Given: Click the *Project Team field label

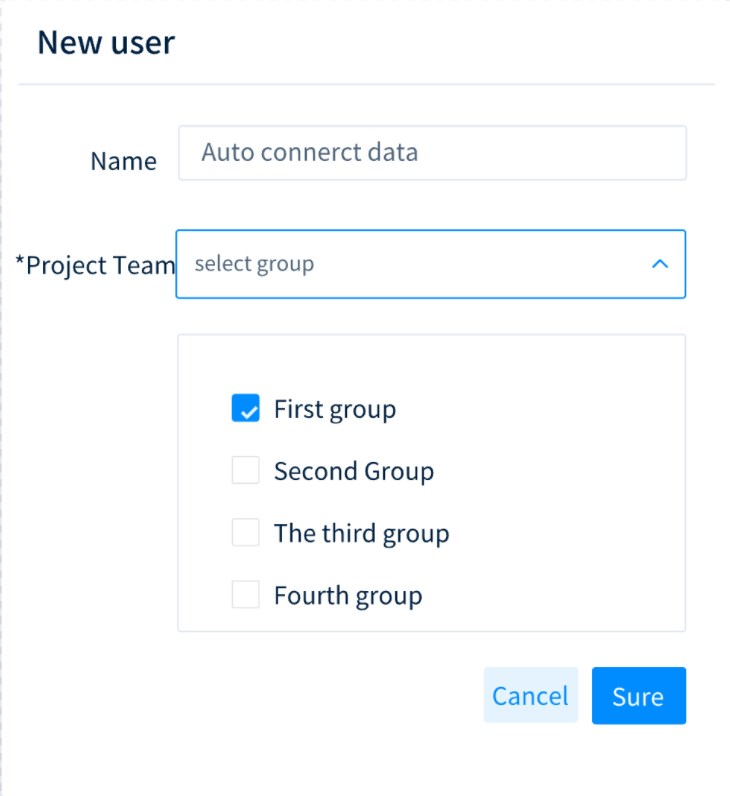Looking at the screenshot, I should tap(95, 265).
